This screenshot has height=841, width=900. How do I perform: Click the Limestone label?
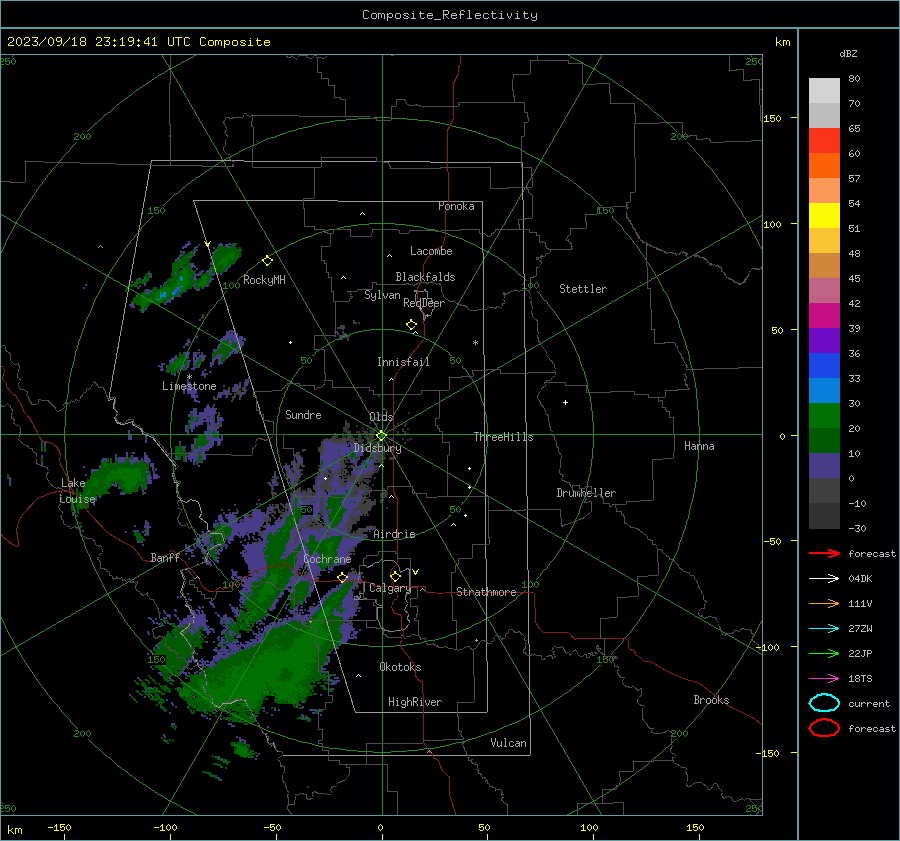click(x=189, y=386)
